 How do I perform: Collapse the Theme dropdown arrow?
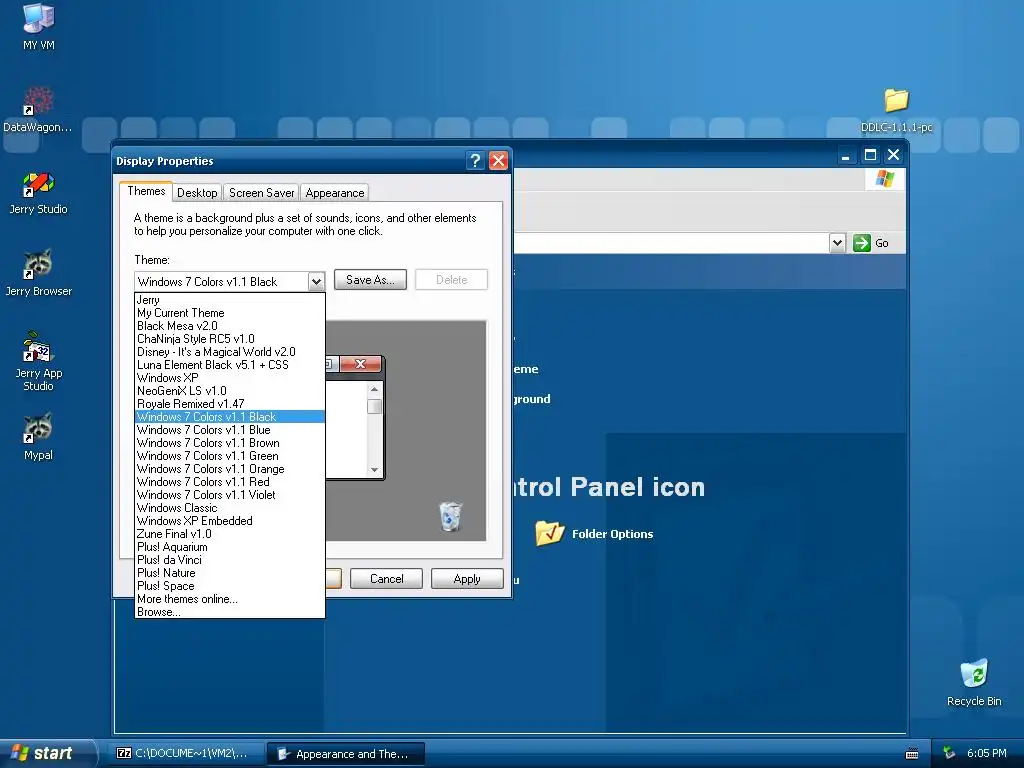coord(316,281)
